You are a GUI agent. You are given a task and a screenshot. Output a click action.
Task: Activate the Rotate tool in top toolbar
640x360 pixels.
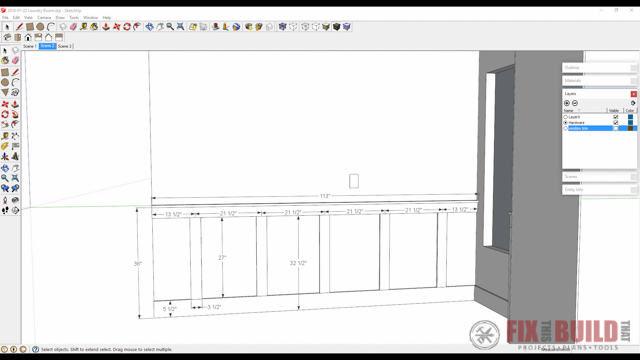(x=127, y=27)
